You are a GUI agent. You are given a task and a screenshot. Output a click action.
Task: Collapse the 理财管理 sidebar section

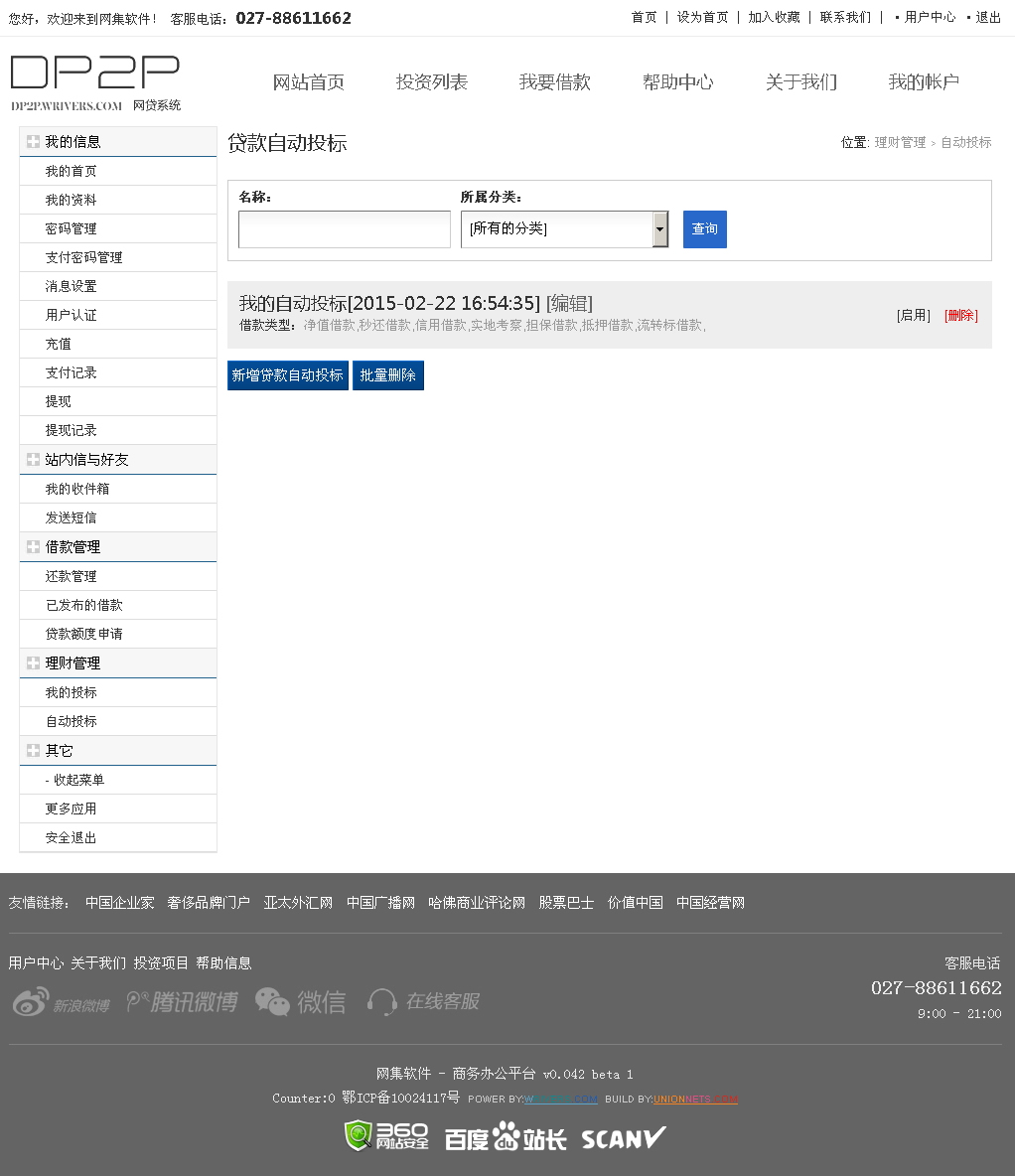pyautogui.click(x=34, y=663)
